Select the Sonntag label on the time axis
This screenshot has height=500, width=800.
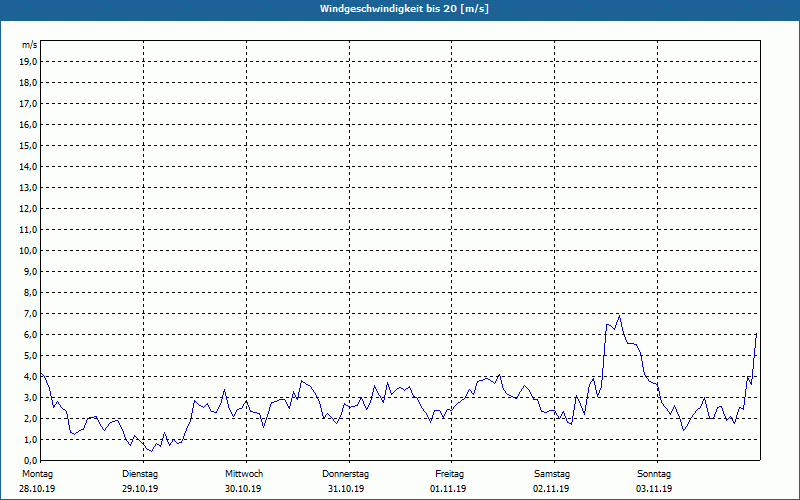pos(654,473)
